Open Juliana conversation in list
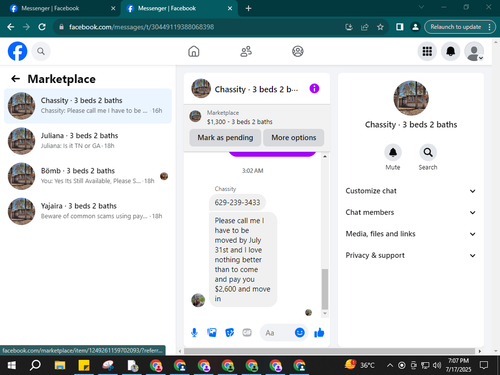Screen dimensions: 500x375 pos(88,141)
